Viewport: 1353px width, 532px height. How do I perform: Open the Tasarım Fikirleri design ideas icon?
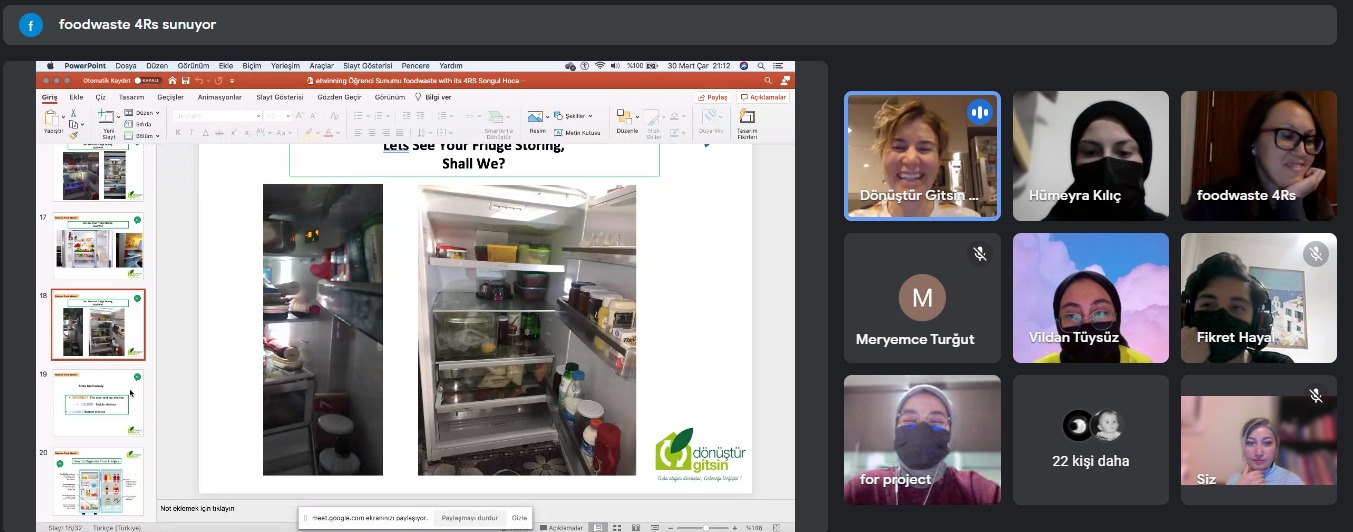(x=747, y=119)
